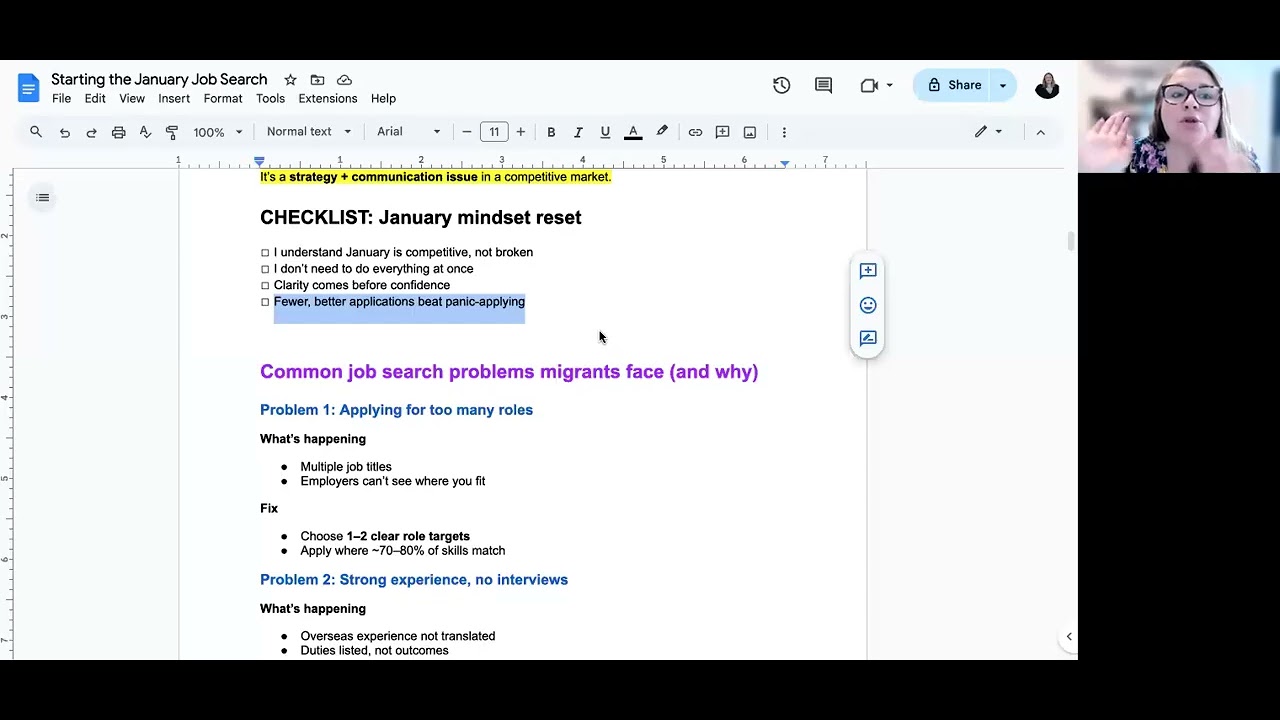Tick 'I don't need to do everything' checkbox
1280x720 pixels.
[x=265, y=269]
